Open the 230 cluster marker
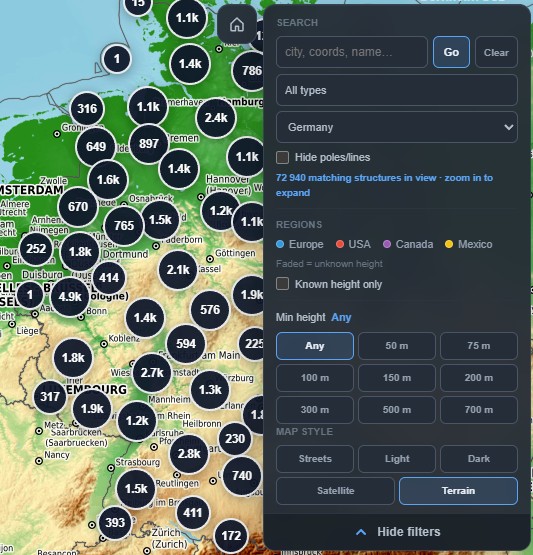Screen dimensions: 533x555 click(235, 439)
